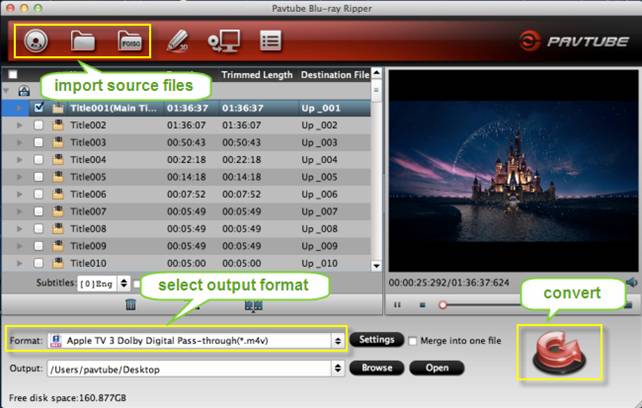
Task: Pause the preview playback
Action: (397, 305)
